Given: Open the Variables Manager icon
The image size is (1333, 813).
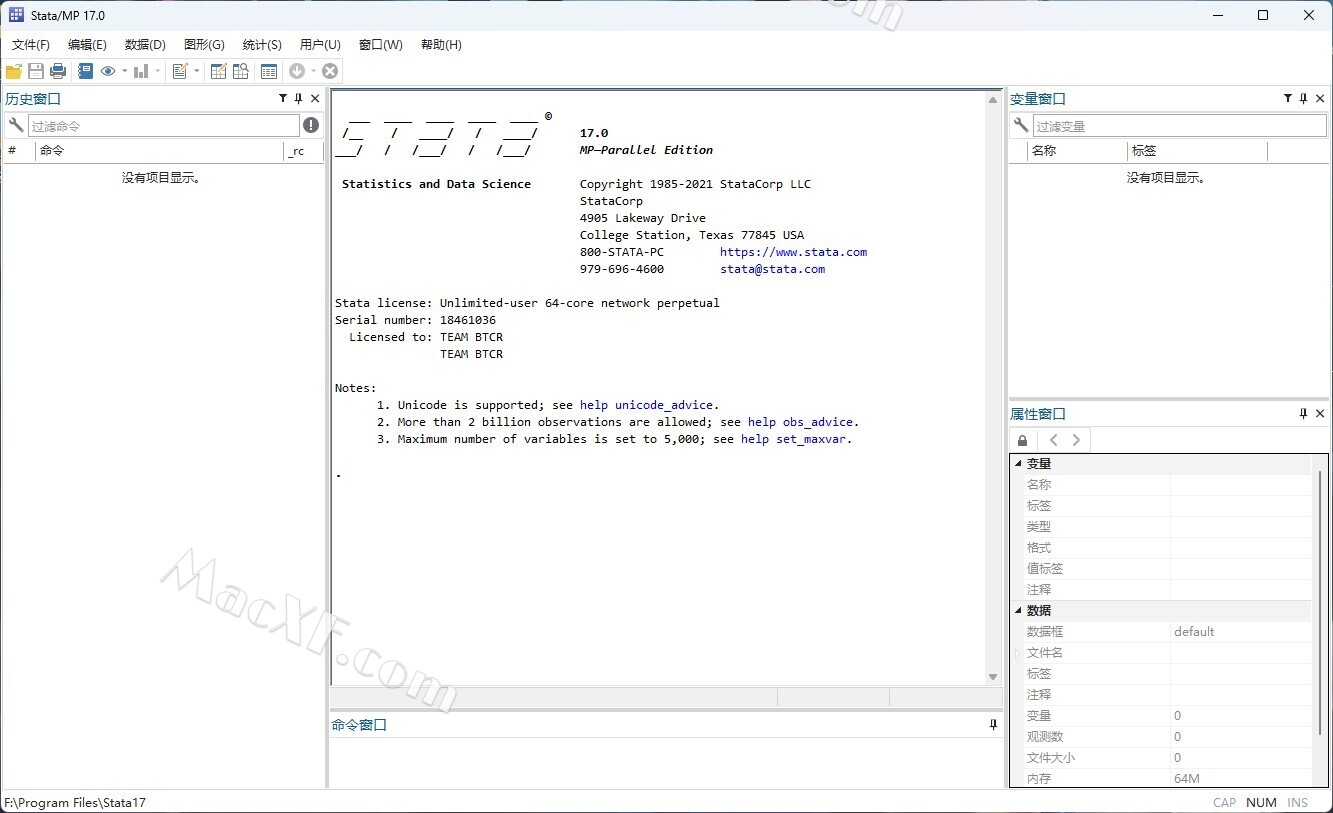Looking at the screenshot, I should (x=269, y=71).
